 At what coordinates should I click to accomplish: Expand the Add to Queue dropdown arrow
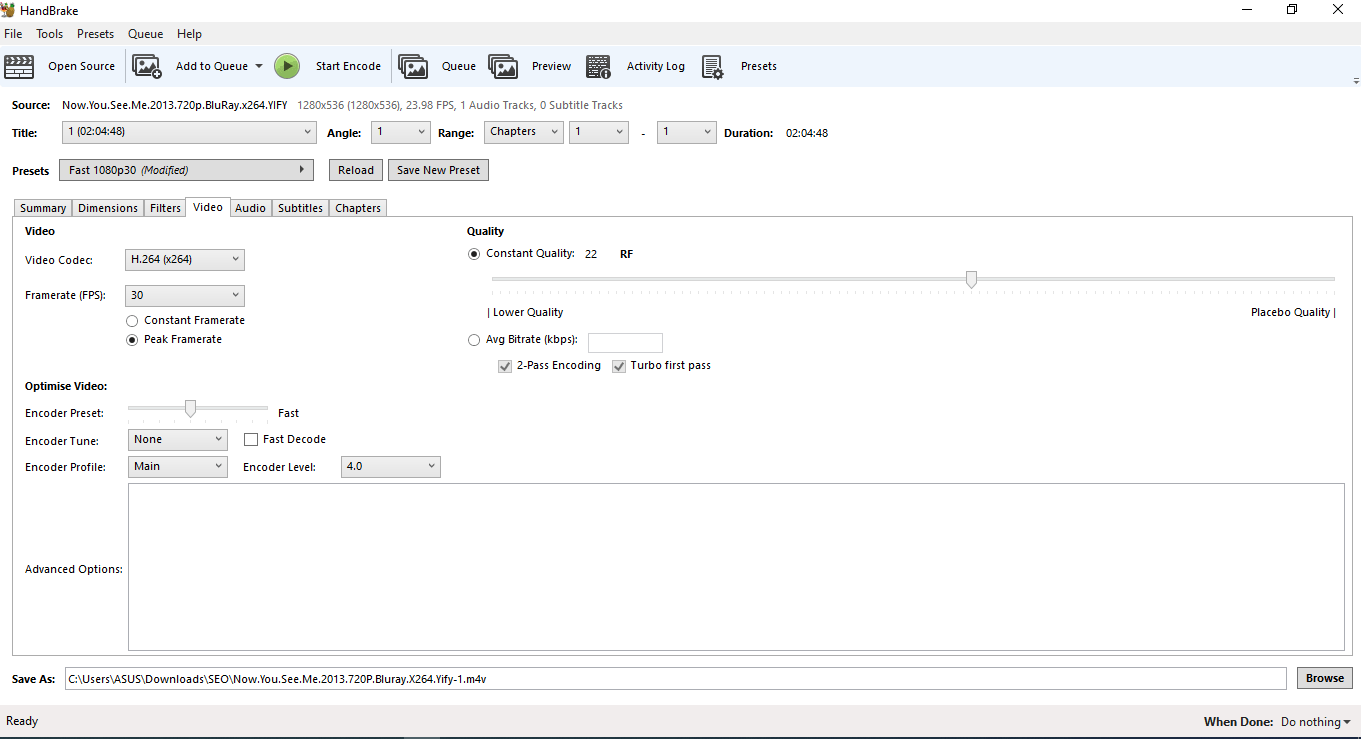259,66
